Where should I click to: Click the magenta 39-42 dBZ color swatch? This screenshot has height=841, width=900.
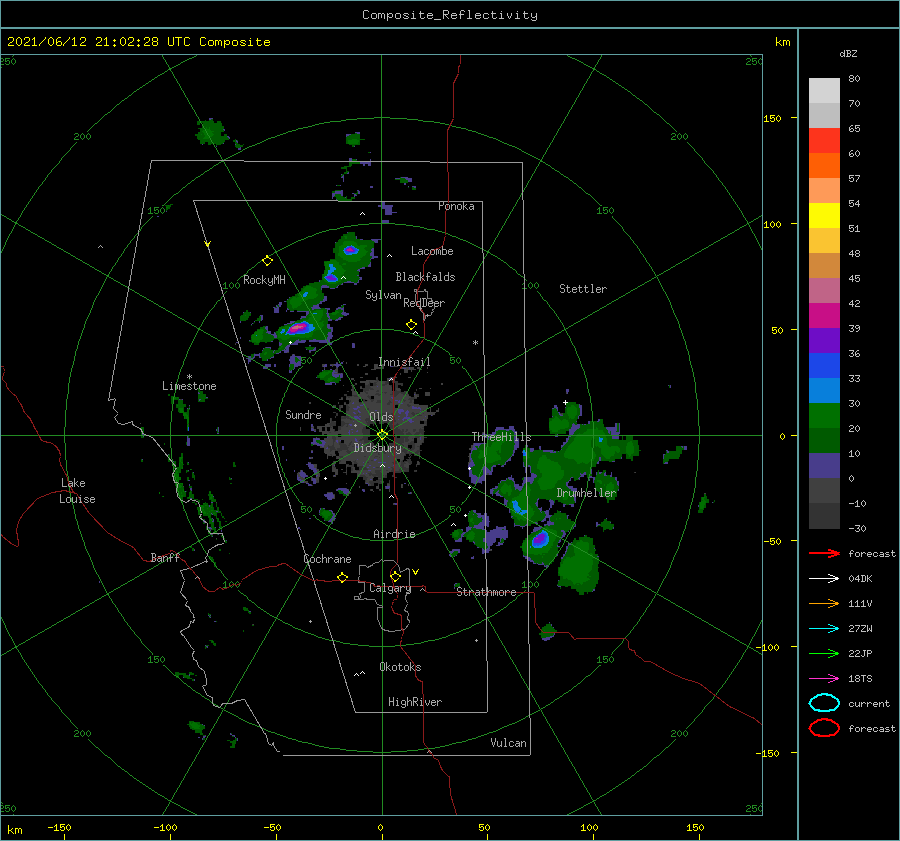[x=824, y=316]
